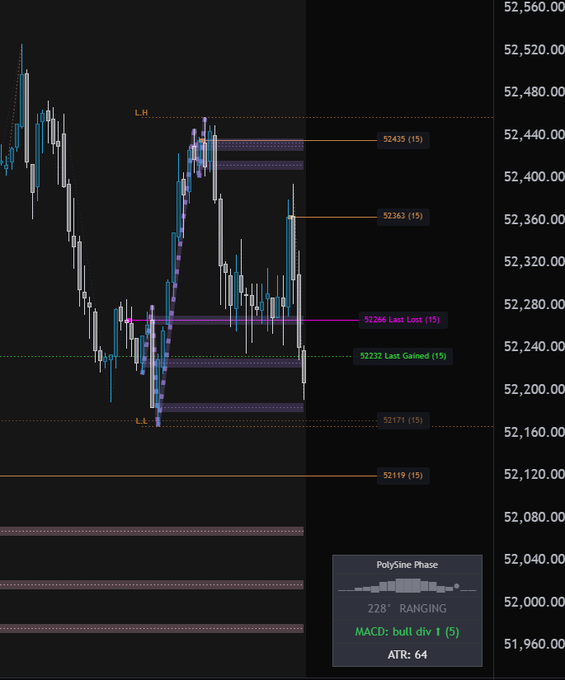Screen dimensions: 565x680
Task: Select the orange 52435 level line
Action: tap(288, 141)
